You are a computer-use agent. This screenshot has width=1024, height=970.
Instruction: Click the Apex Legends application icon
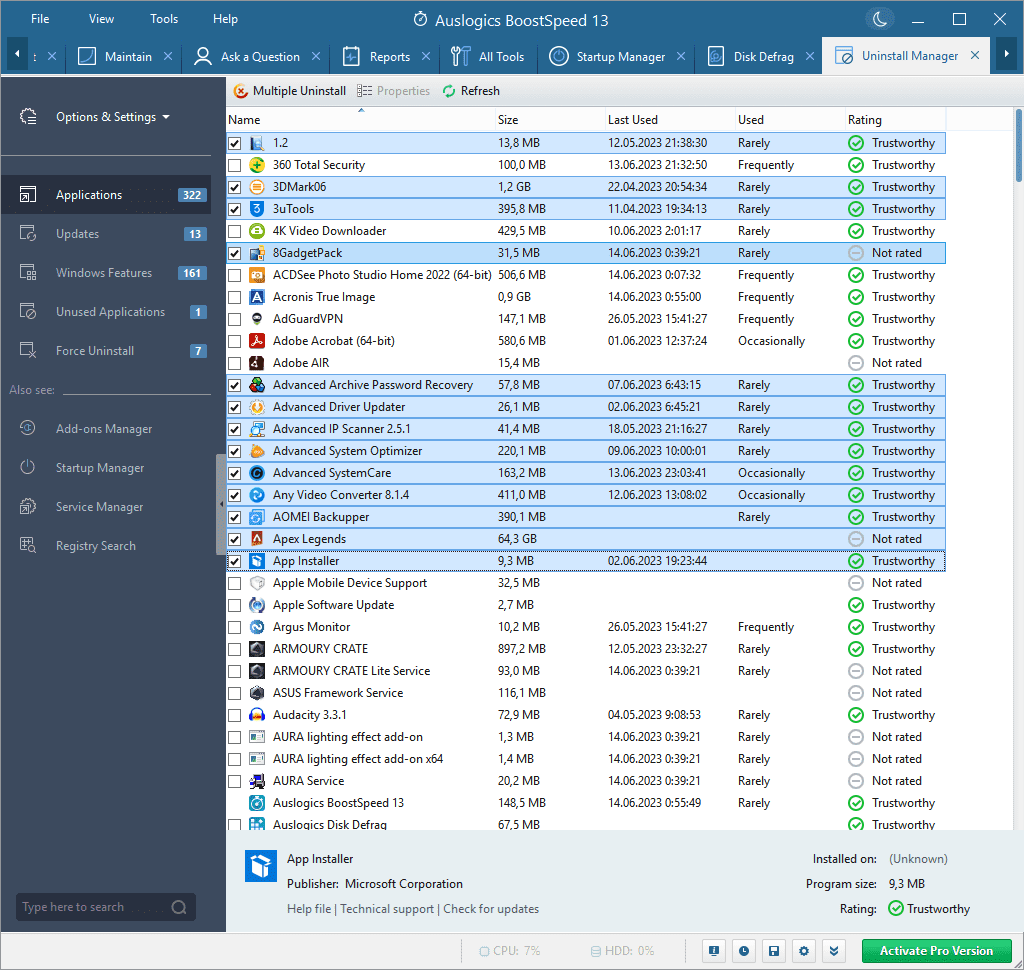pyautogui.click(x=257, y=539)
